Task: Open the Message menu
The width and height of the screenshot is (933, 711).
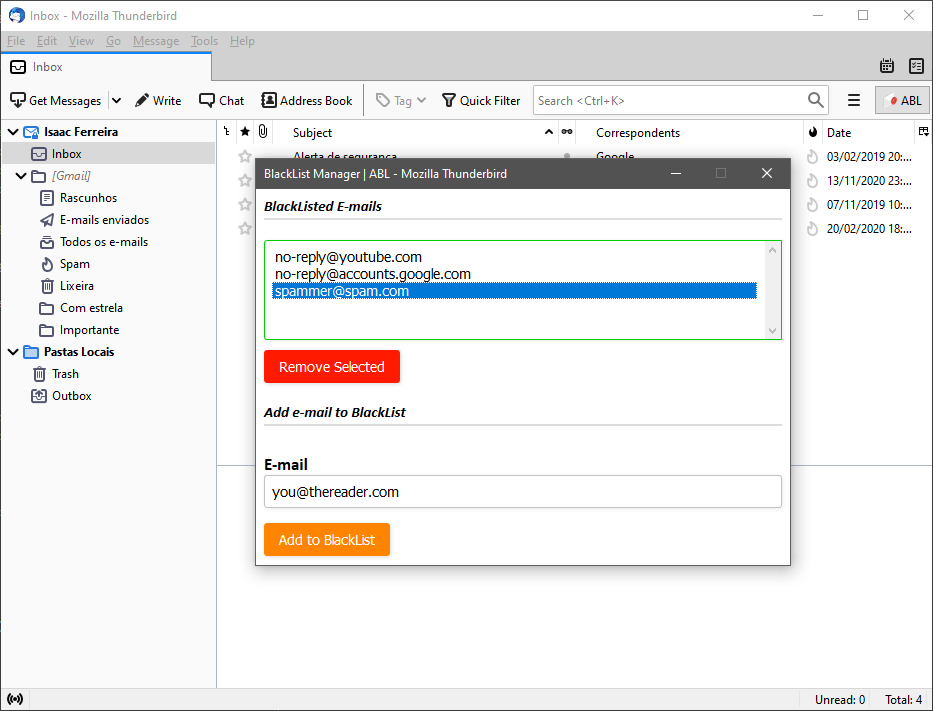Action: click(x=156, y=41)
